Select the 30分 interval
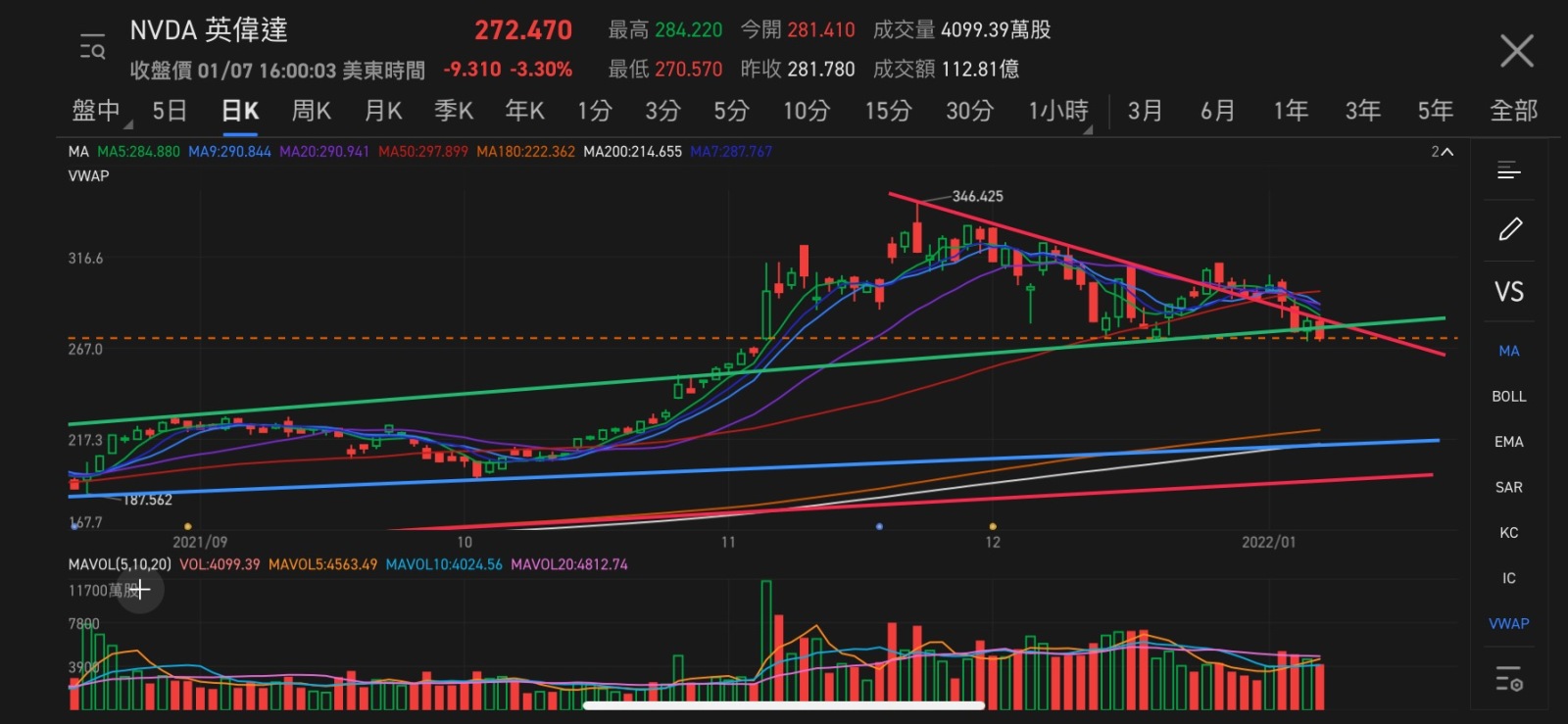Viewport: 1568px width, 724px height. [x=969, y=111]
